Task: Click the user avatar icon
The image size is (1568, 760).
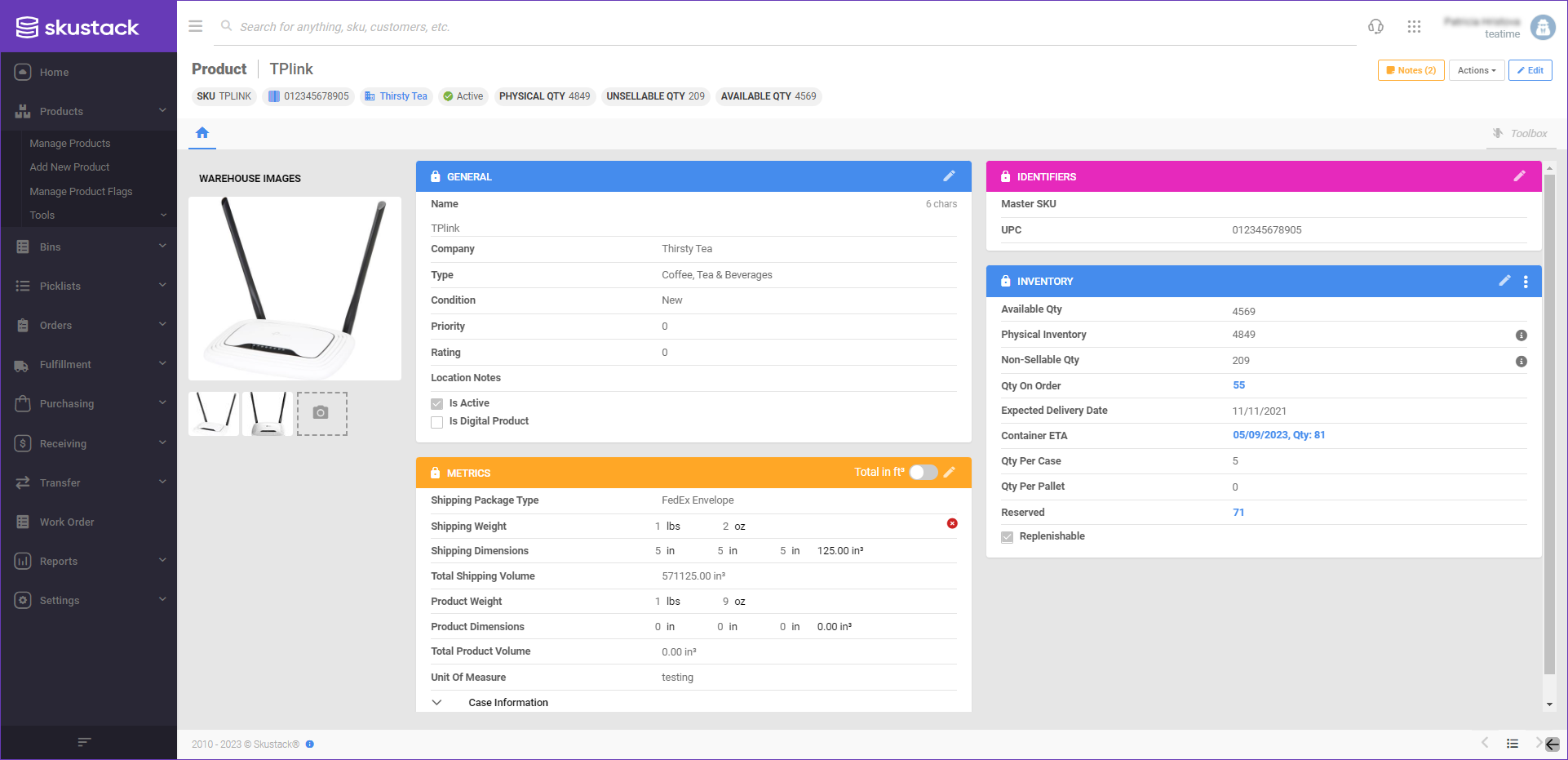Action: coord(1543,27)
